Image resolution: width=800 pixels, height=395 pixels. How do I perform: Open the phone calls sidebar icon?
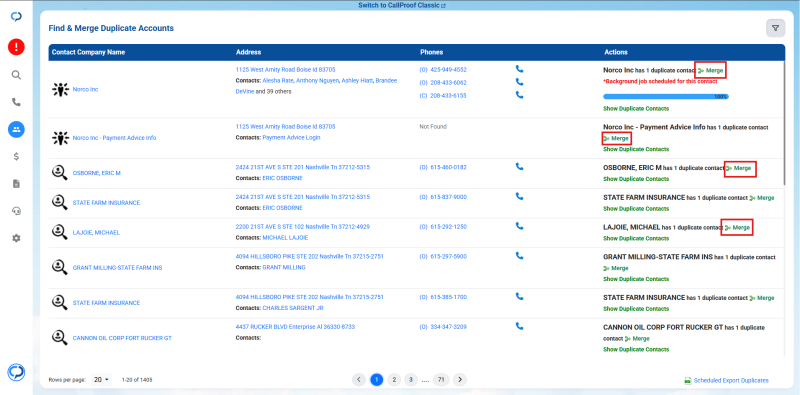16,102
